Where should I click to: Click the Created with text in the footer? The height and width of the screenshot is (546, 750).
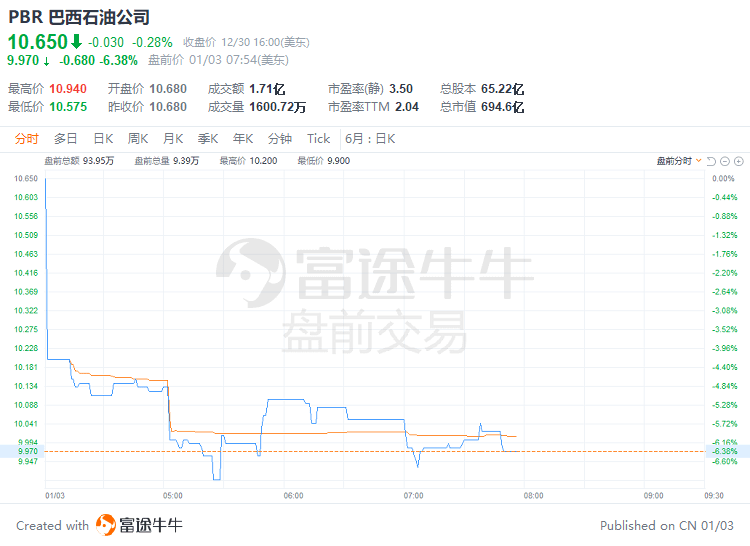53,525
